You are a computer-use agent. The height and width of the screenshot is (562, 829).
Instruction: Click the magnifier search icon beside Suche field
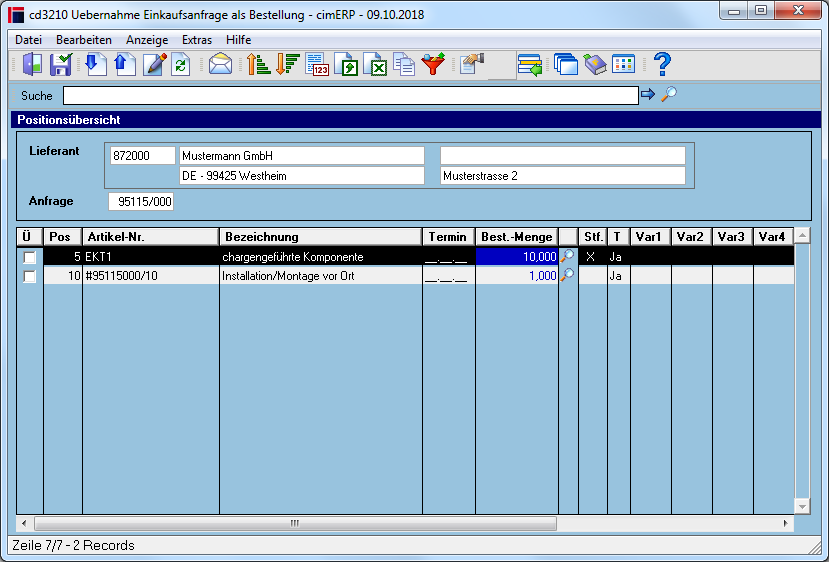668,95
